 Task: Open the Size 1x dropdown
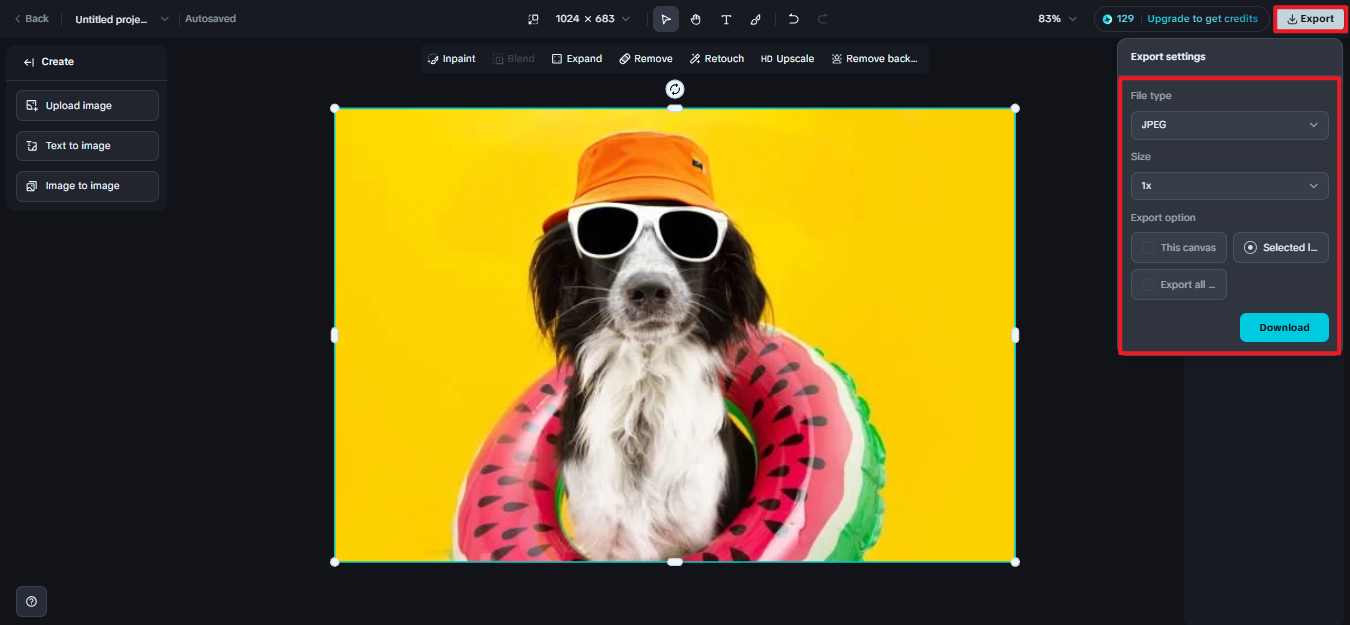click(x=1229, y=186)
